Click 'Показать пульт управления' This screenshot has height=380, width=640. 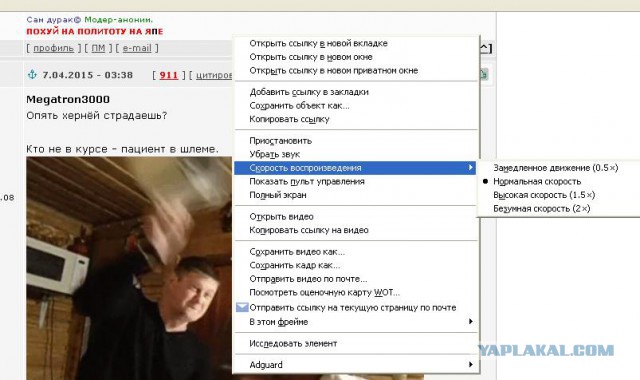(x=355, y=181)
